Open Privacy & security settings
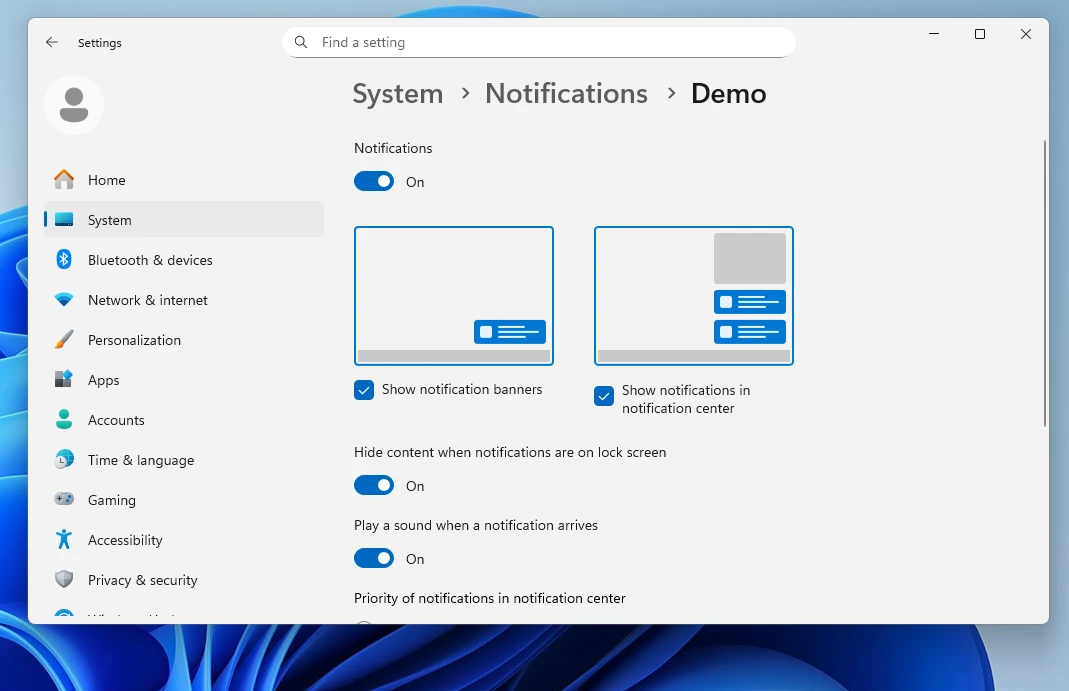The height and width of the screenshot is (691, 1069). pos(143,580)
